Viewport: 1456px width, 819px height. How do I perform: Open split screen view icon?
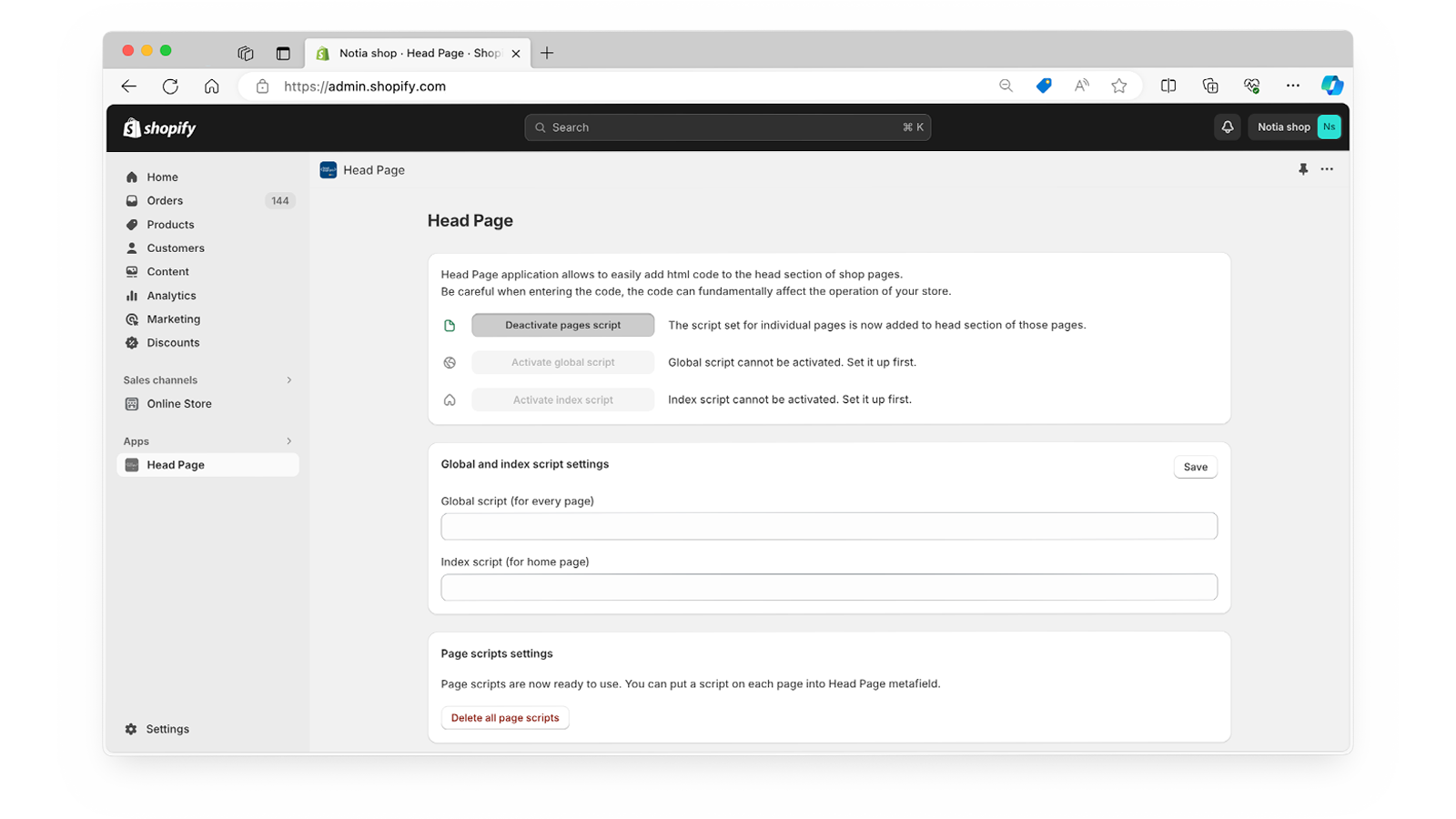1168,86
